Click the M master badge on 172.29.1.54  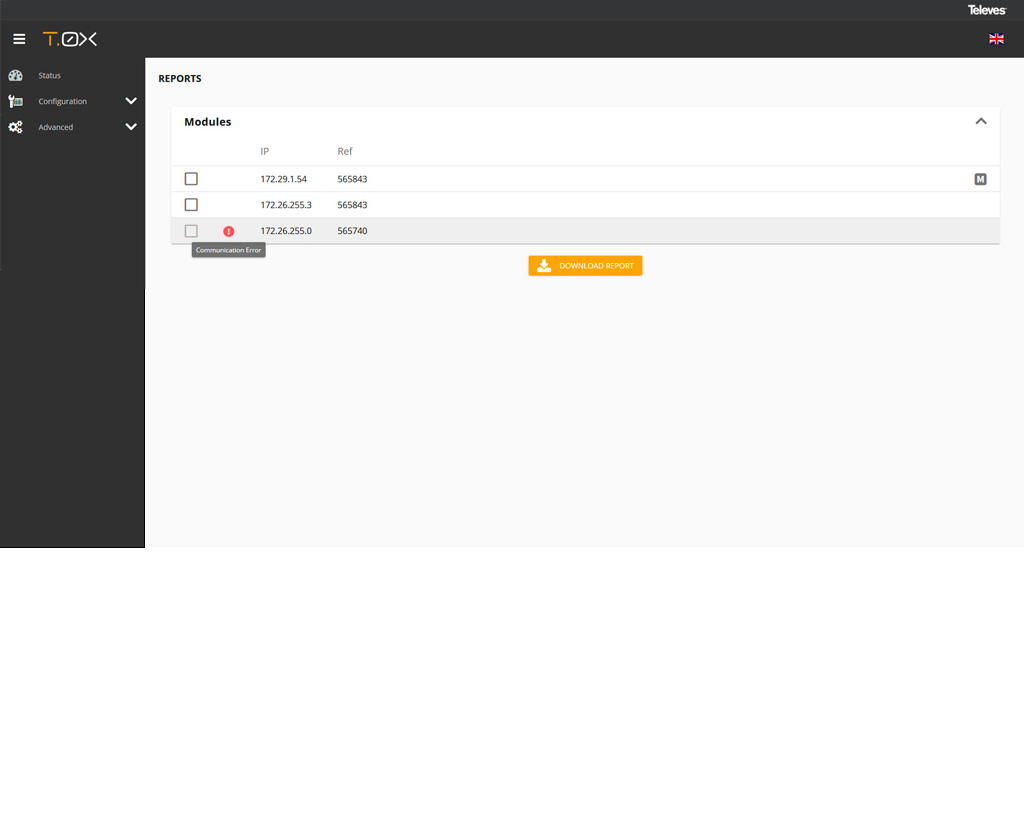point(980,179)
